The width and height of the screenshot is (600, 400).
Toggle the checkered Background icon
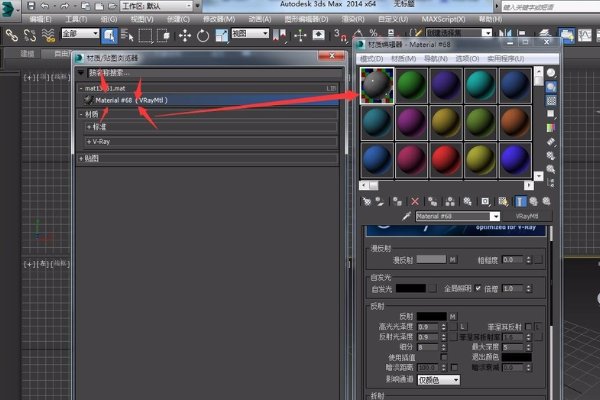pos(551,101)
